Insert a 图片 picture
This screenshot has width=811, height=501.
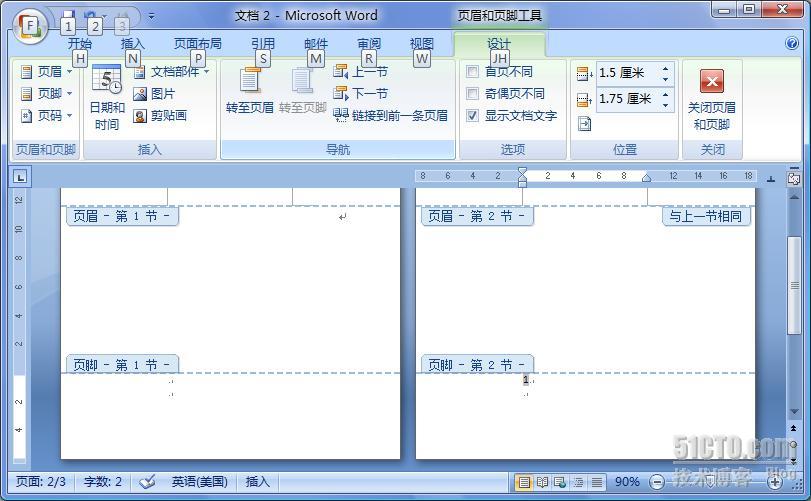click(x=154, y=94)
